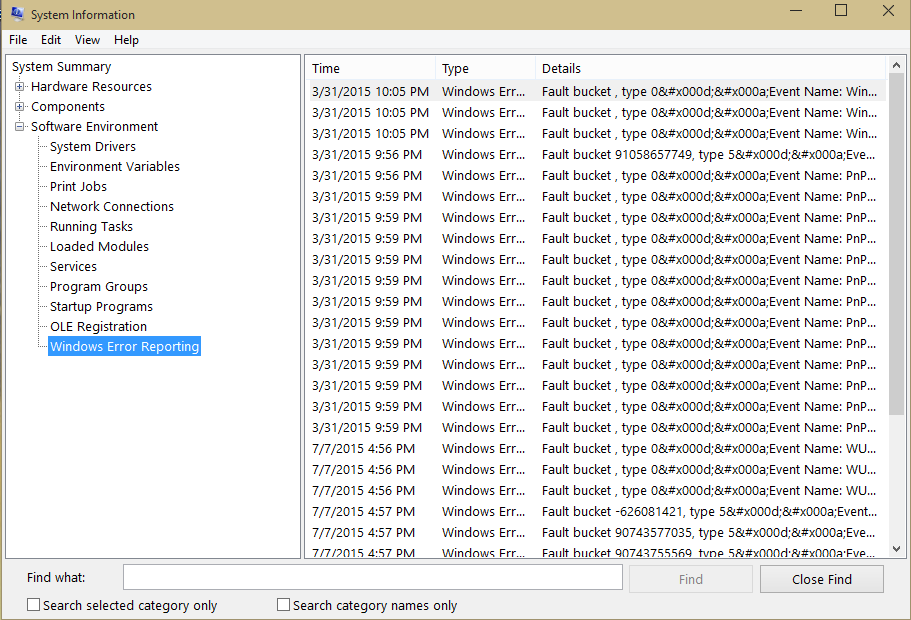This screenshot has width=911, height=620.
Task: Expand the Components tree node
Action: click(x=19, y=106)
